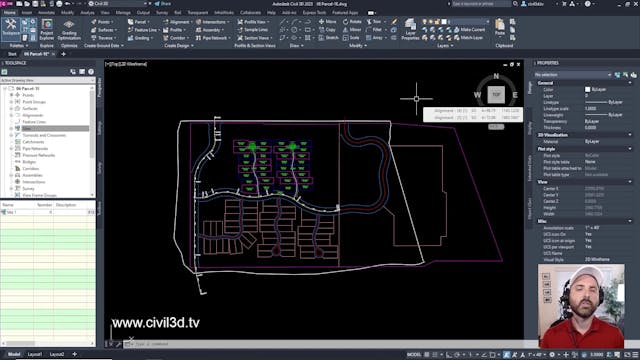Select the Mirror tool in Modify
This screenshot has height=360, width=640.
pyautogui.click(x=352, y=30)
